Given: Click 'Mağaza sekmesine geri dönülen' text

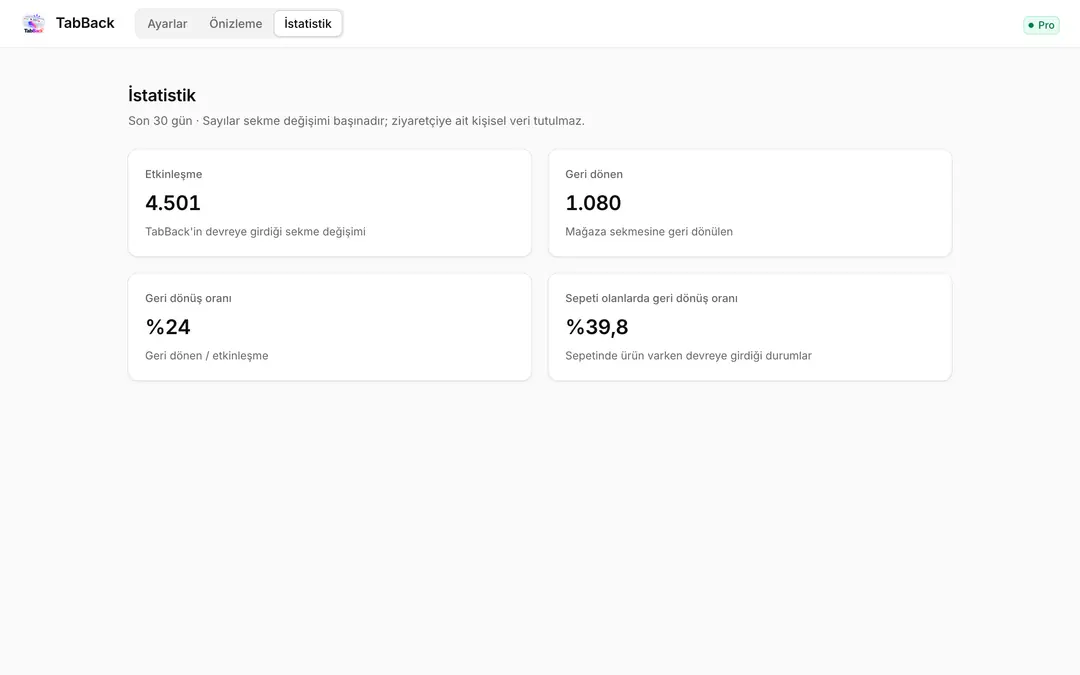Looking at the screenshot, I should (649, 231).
